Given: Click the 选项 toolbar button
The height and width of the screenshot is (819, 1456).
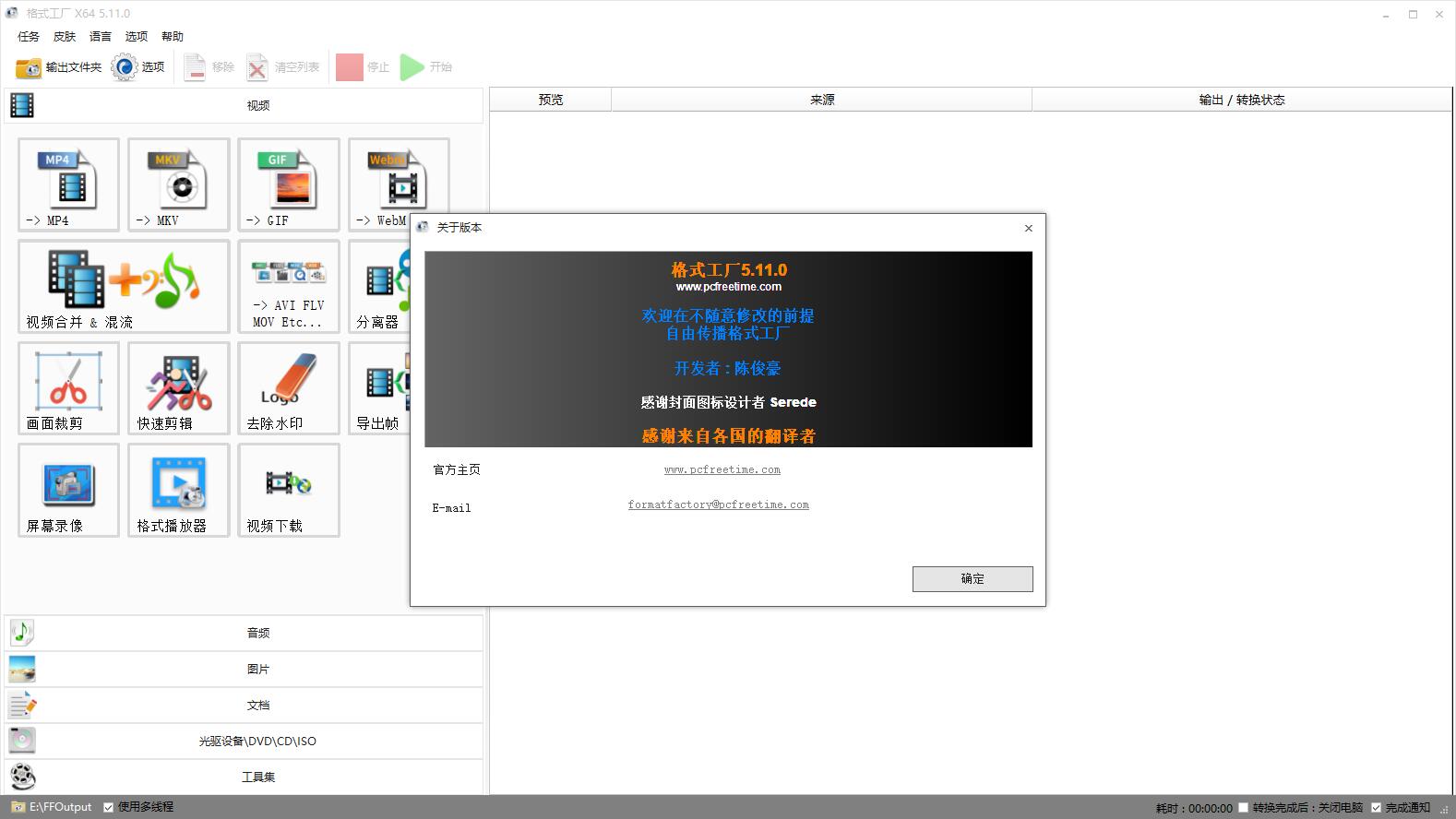Looking at the screenshot, I should click(138, 67).
